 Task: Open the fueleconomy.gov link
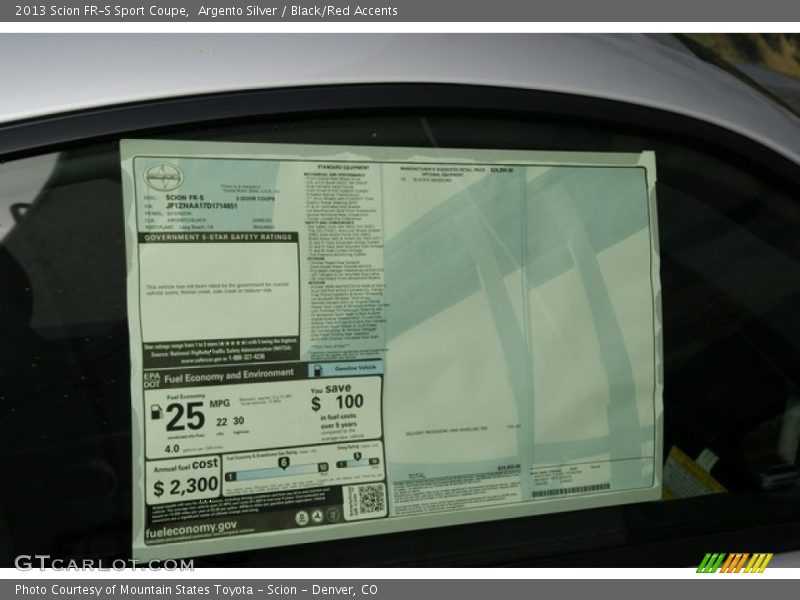[190, 527]
